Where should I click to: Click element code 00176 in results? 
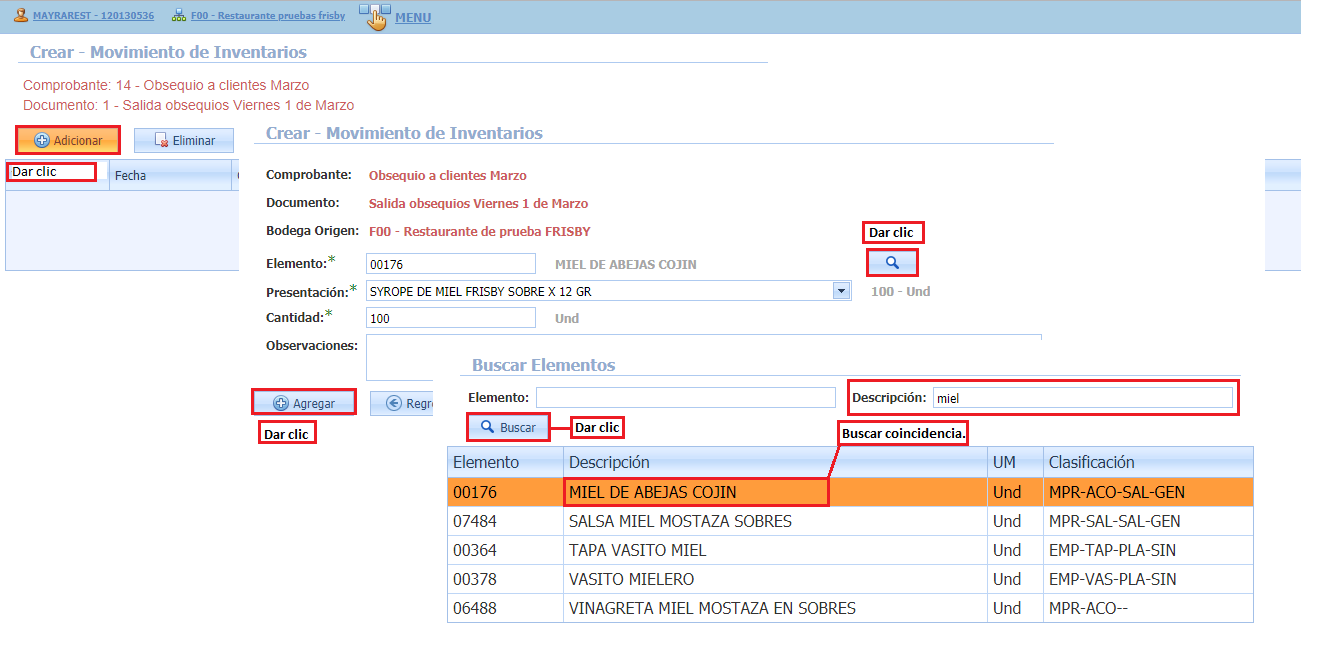(475, 493)
